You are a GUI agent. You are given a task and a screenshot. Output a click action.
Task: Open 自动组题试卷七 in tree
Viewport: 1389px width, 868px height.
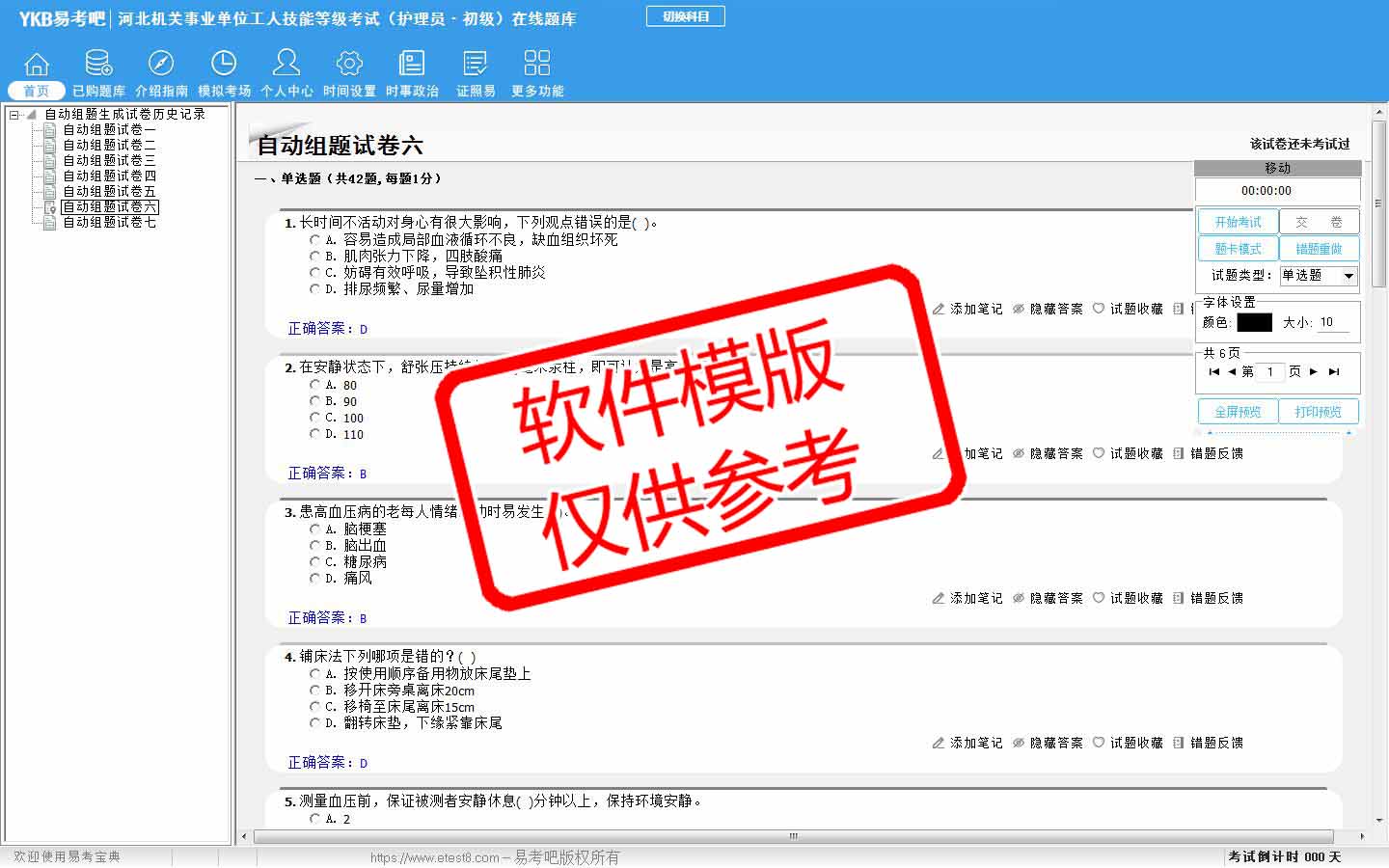(x=109, y=222)
